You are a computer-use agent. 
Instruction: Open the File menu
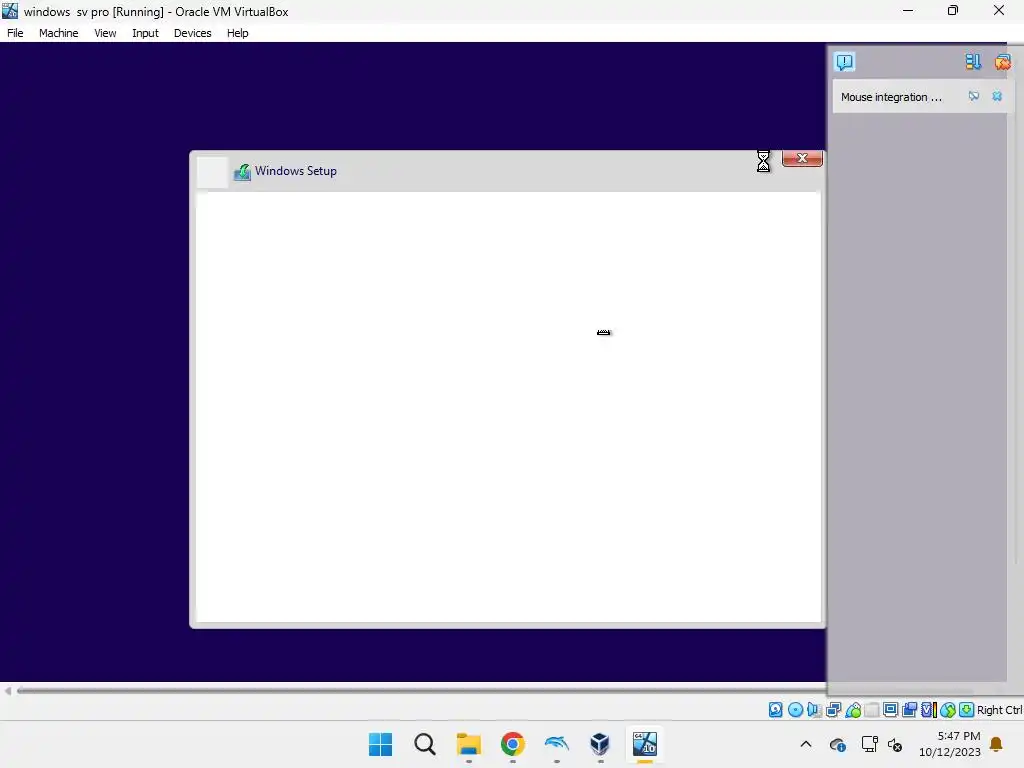tap(15, 33)
